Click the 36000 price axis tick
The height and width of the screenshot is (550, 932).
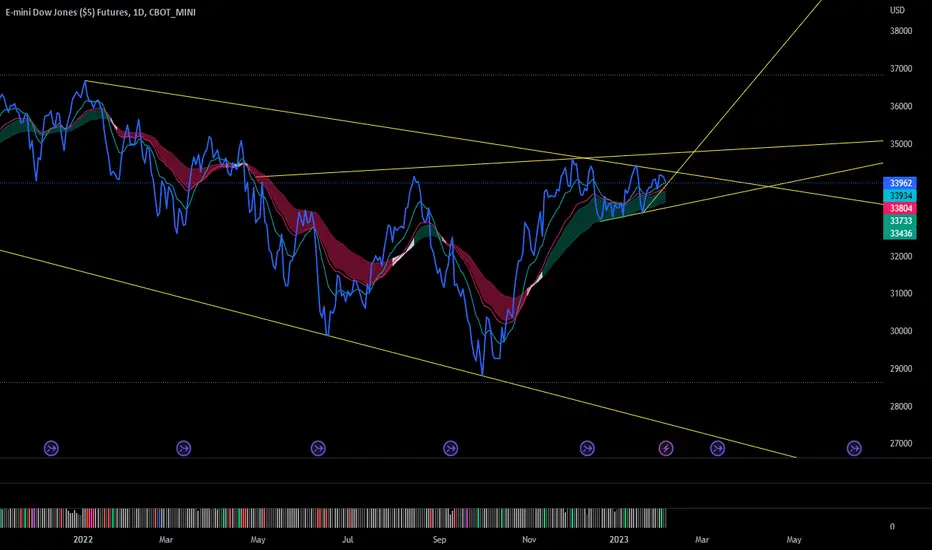tap(900, 106)
